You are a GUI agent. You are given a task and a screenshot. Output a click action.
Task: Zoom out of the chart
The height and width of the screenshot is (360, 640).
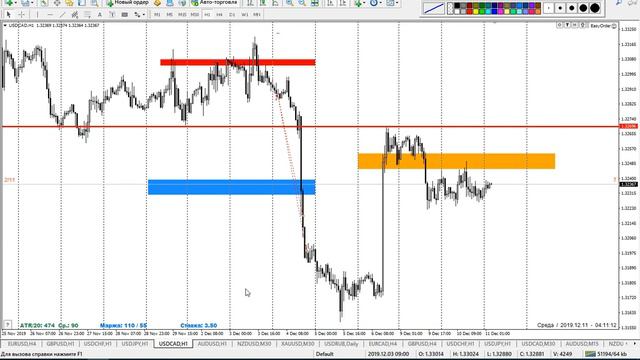pos(302,3)
